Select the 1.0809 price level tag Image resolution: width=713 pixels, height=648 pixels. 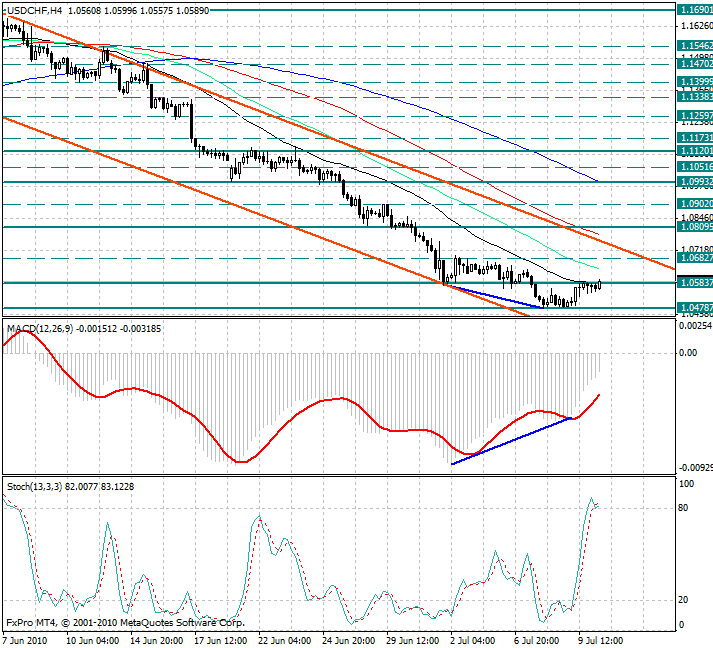point(695,227)
